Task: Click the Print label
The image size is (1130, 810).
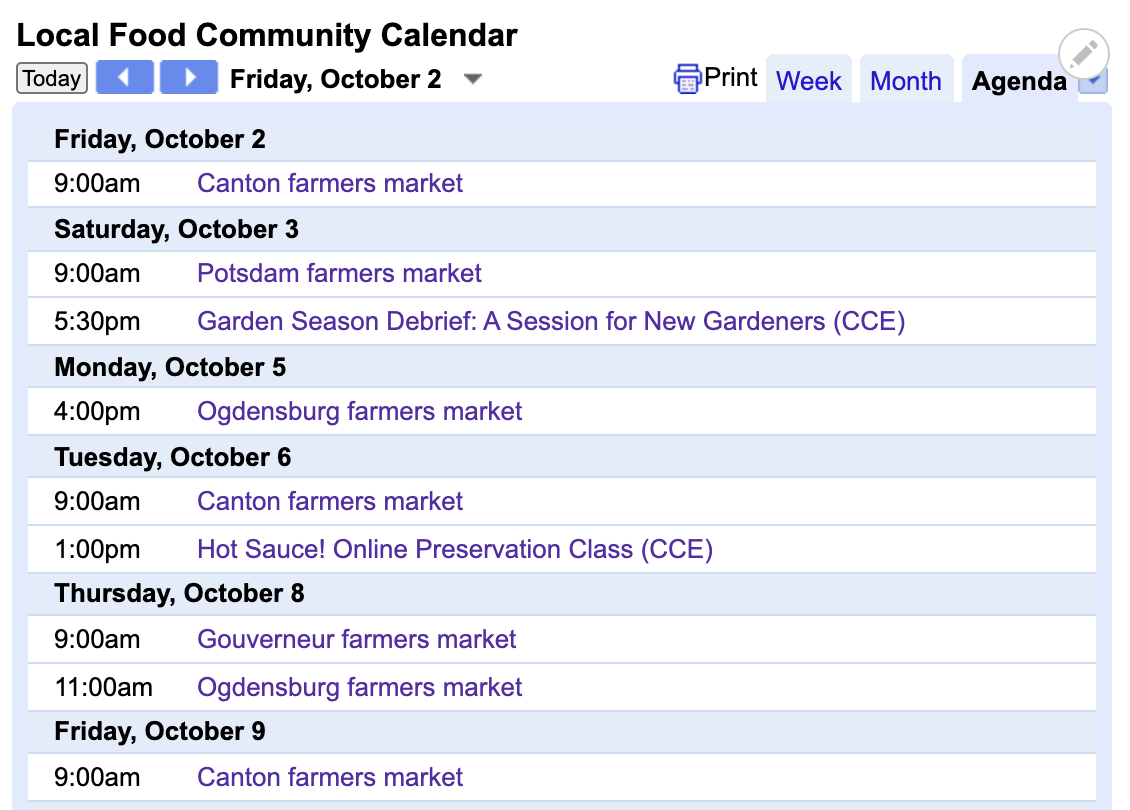Action: pyautogui.click(x=731, y=78)
